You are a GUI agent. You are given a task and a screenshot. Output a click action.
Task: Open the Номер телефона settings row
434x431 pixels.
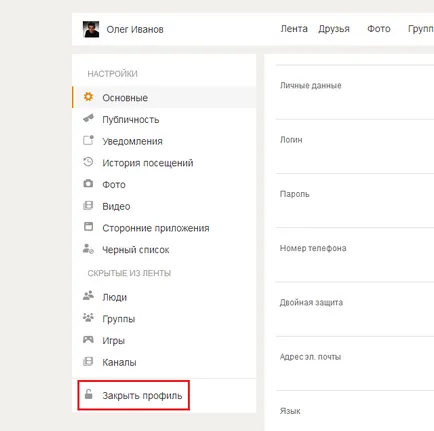click(x=355, y=255)
